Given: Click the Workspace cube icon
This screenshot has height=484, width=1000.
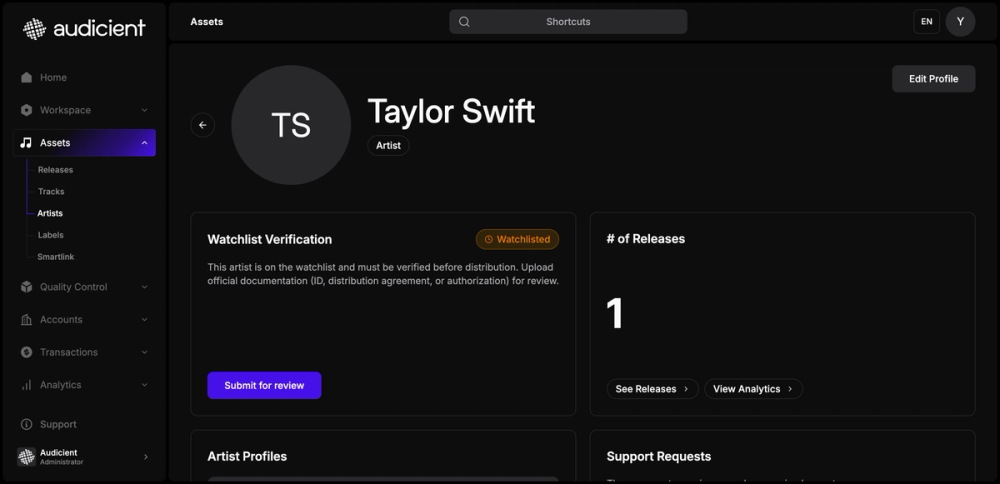Looking at the screenshot, I should tap(26, 110).
